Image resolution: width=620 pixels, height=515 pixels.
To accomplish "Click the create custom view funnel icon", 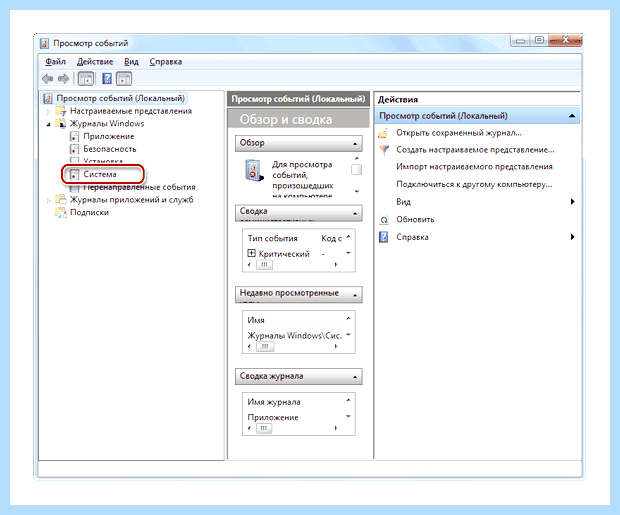I will pos(384,150).
